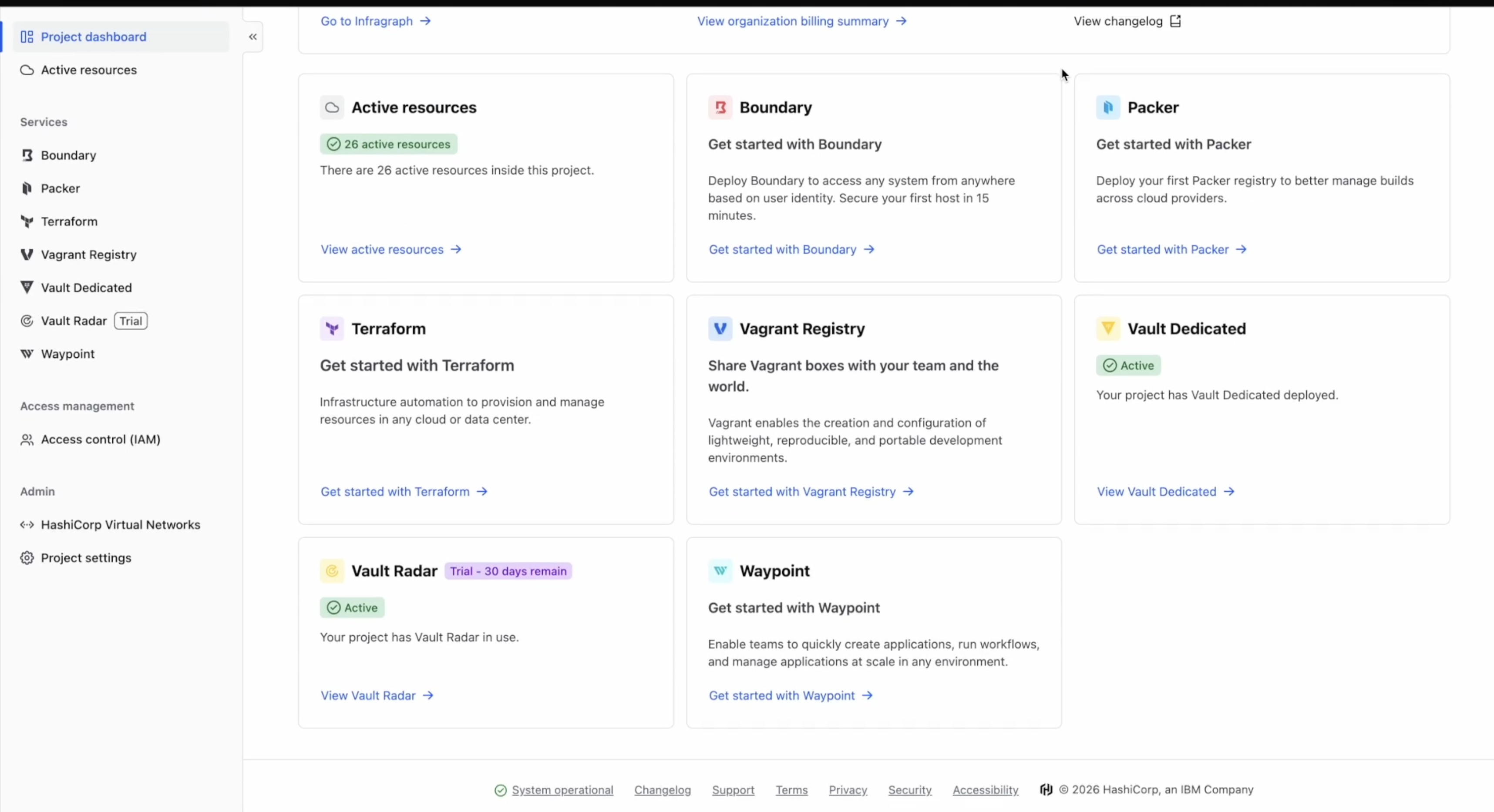Open the footer Security link
Image resolution: width=1494 pixels, height=812 pixels.
[909, 790]
